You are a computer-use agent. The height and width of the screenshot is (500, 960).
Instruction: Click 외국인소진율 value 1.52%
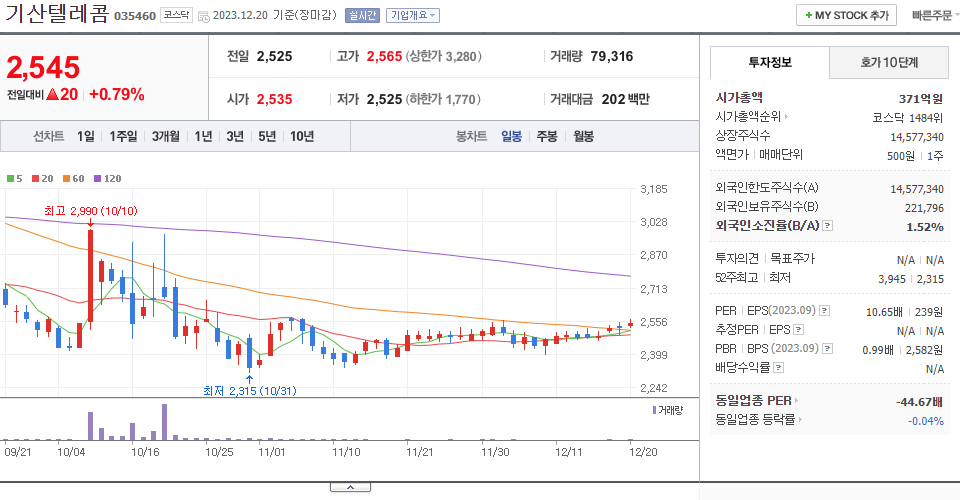coord(924,227)
